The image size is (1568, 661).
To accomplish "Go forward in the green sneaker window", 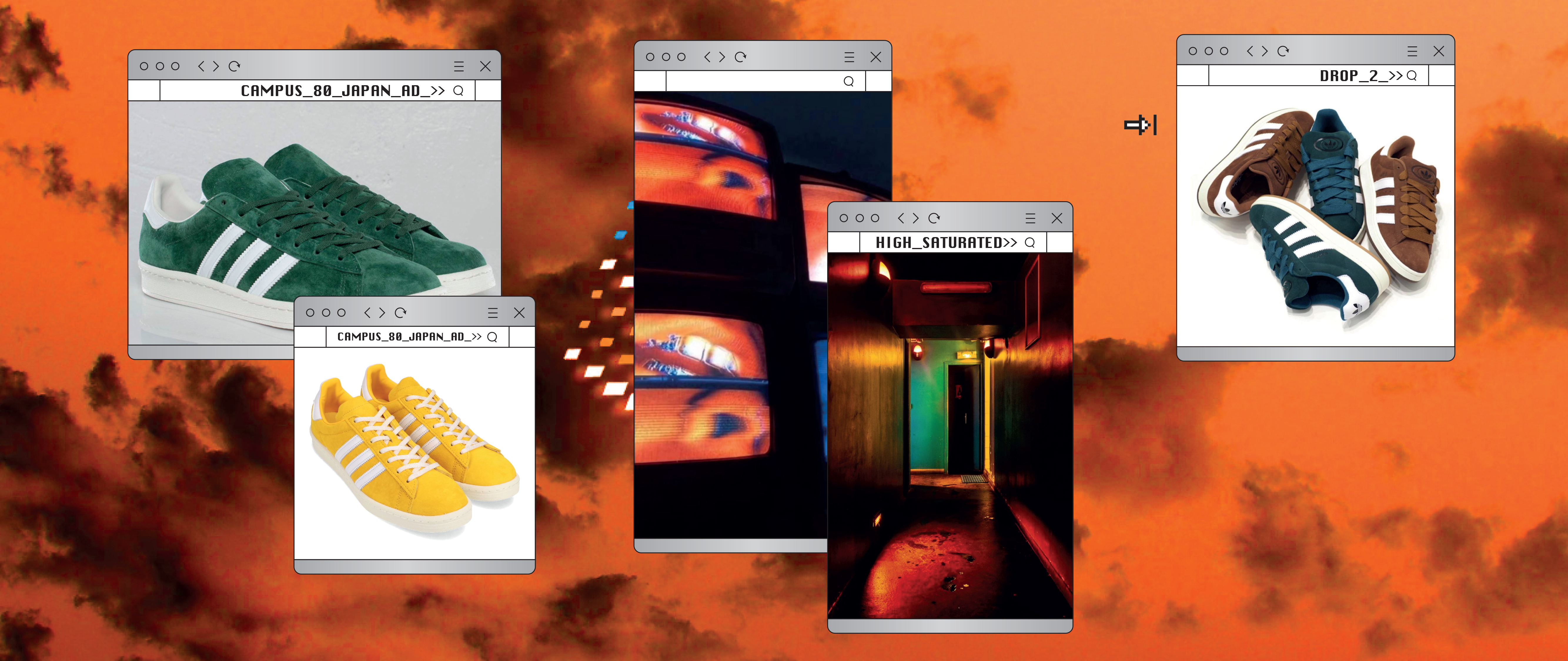I will 215,66.
